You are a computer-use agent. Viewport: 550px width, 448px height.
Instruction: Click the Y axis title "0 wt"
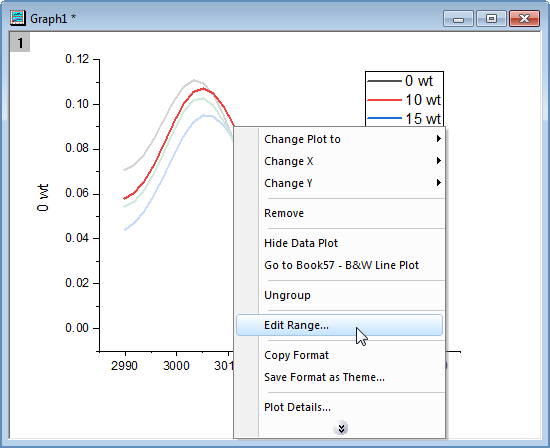[42, 198]
